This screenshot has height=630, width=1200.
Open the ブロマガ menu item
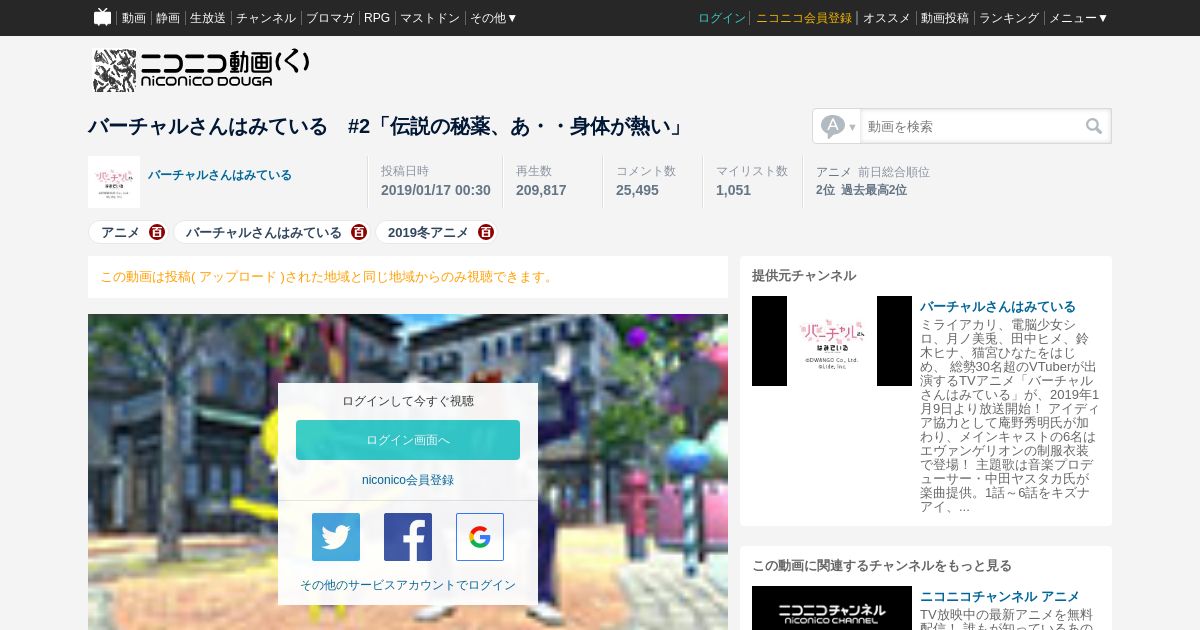[330, 18]
